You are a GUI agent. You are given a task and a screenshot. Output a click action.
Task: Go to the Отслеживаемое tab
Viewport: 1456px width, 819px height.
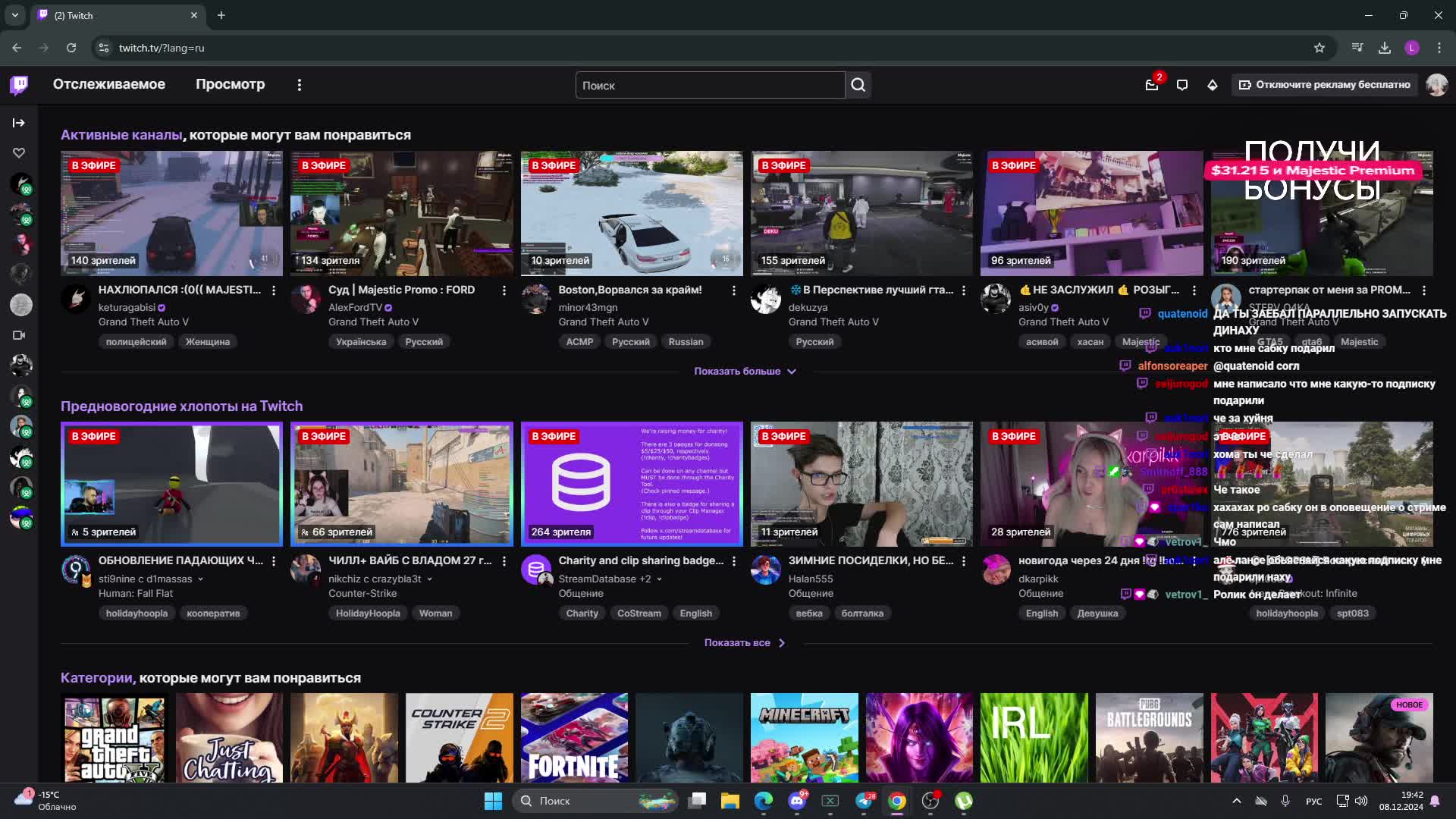pos(109,84)
